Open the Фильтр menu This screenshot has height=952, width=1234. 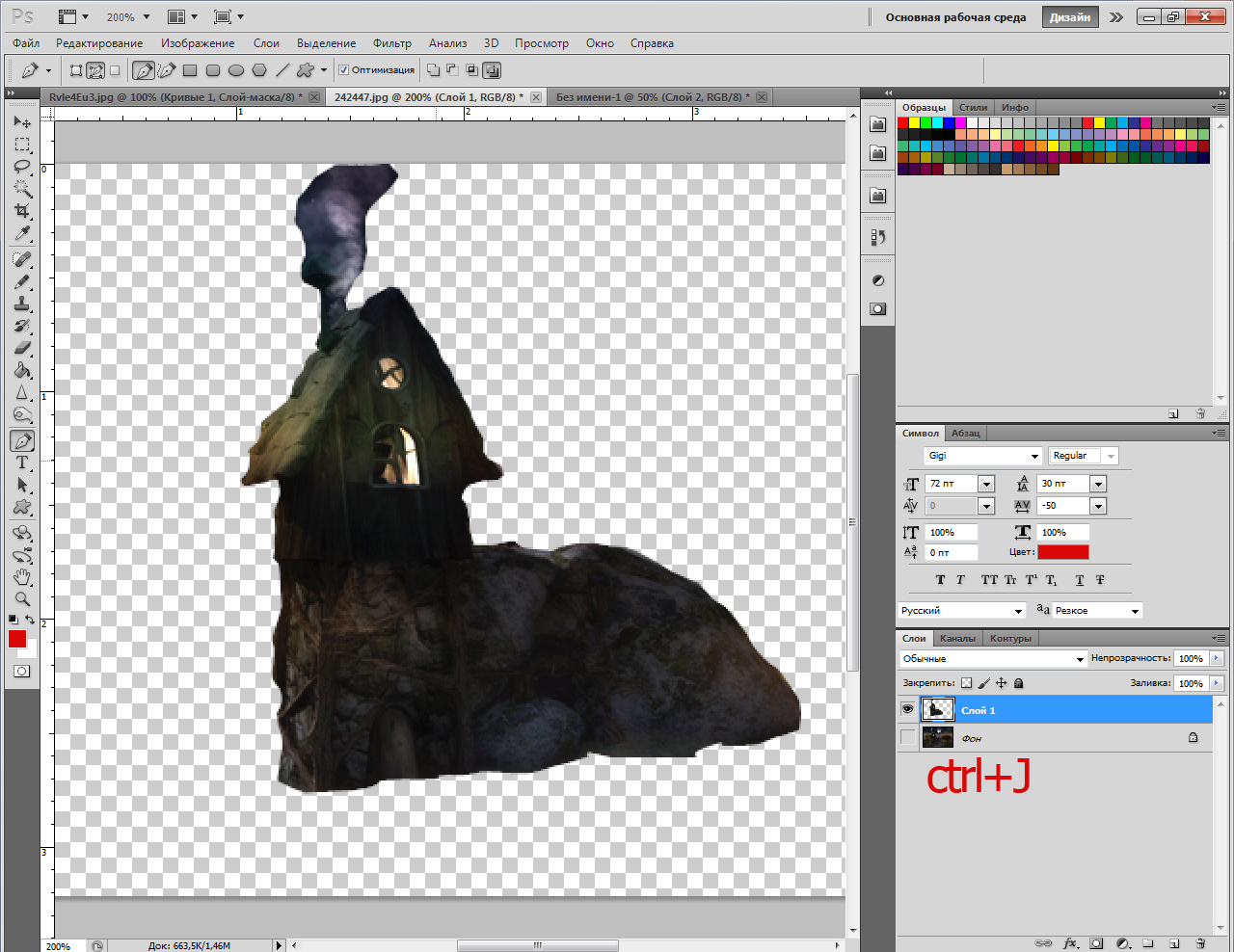click(392, 43)
